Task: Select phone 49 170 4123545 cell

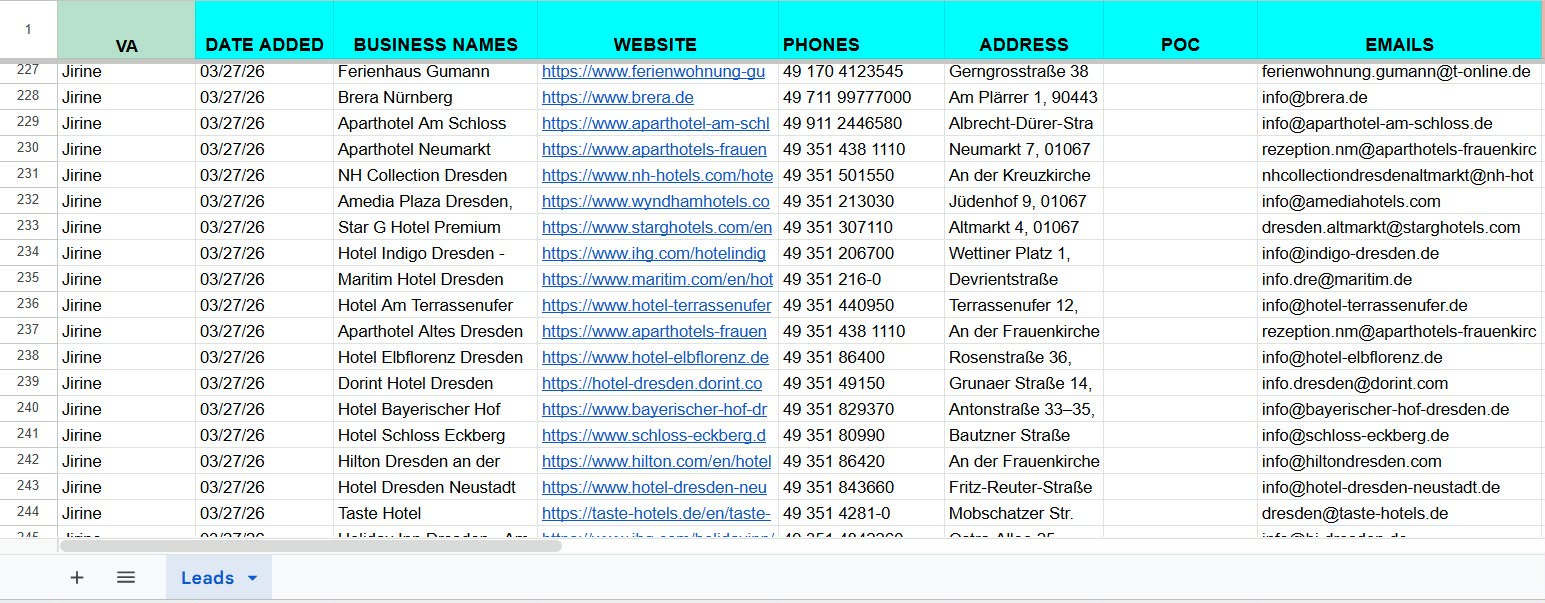Action: tap(861, 71)
